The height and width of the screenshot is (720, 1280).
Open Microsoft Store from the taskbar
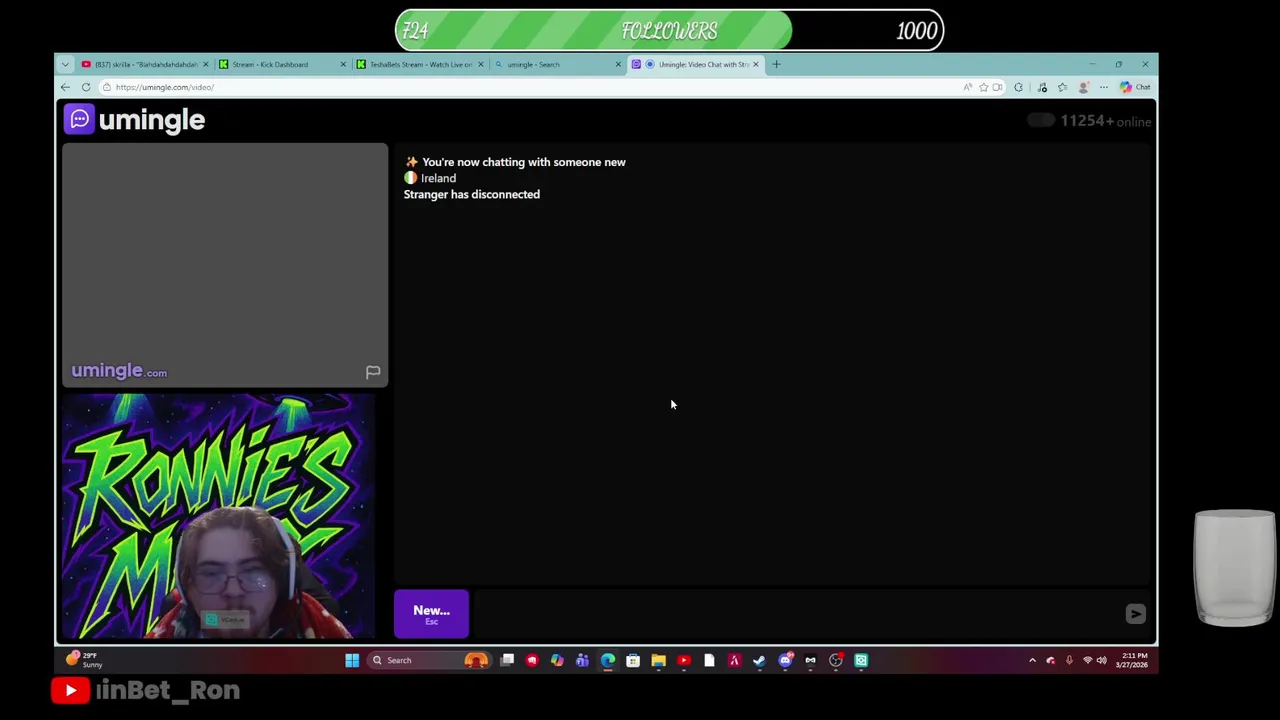tap(633, 660)
